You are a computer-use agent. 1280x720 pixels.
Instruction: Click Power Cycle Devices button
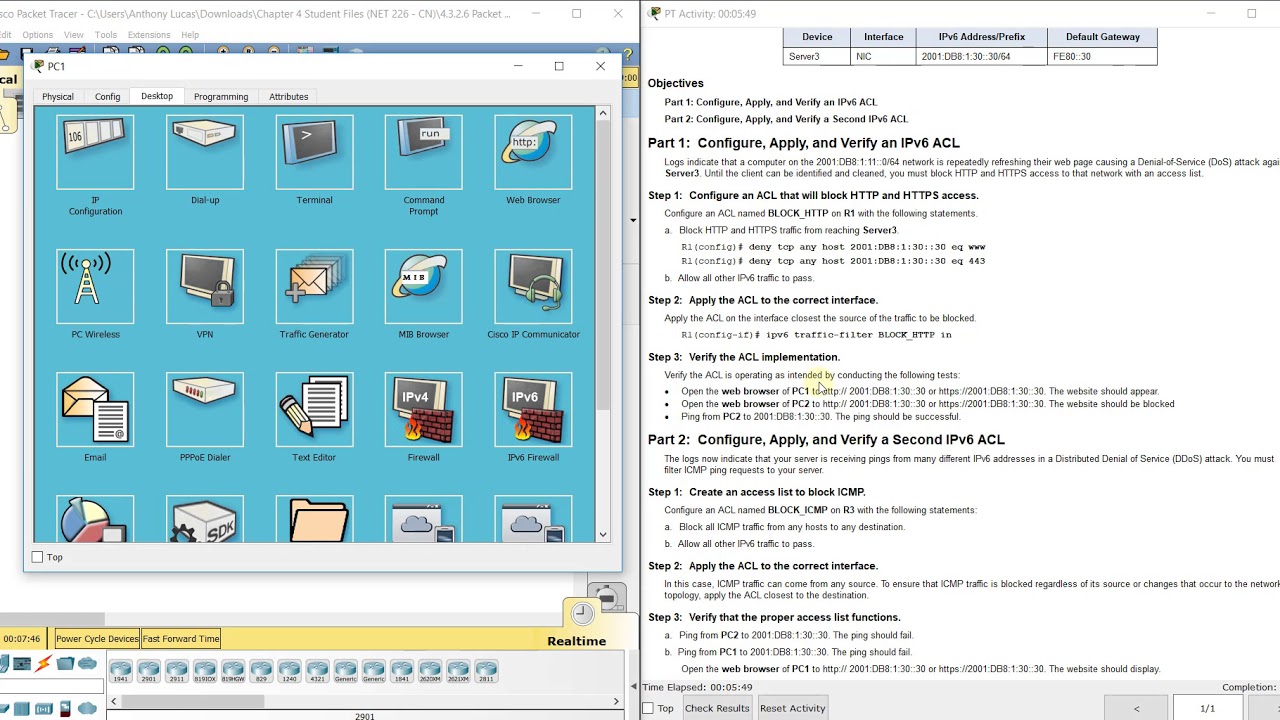pos(97,639)
